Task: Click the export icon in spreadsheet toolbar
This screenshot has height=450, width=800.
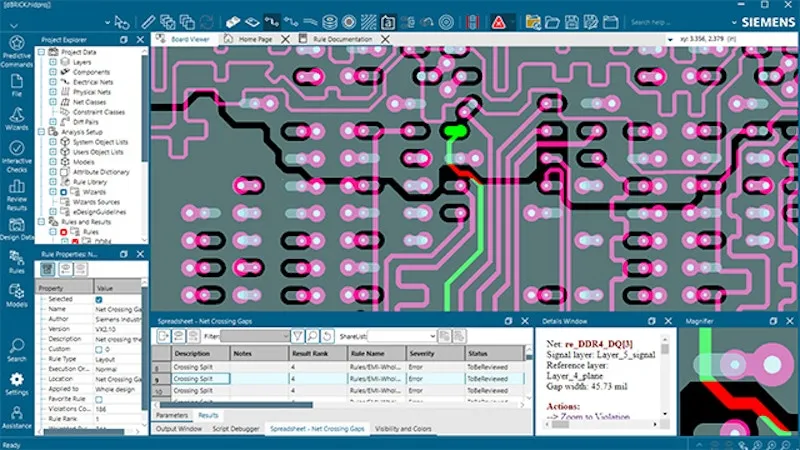Action: click(x=163, y=336)
